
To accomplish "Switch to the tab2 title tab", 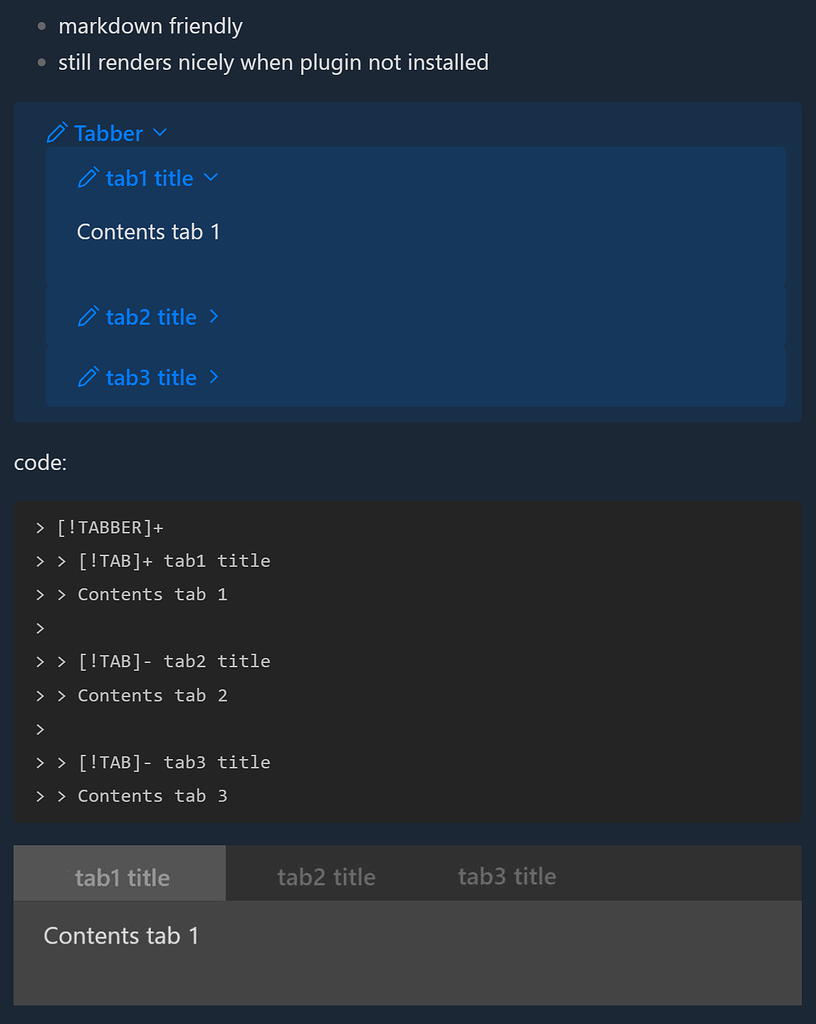I will (326, 875).
